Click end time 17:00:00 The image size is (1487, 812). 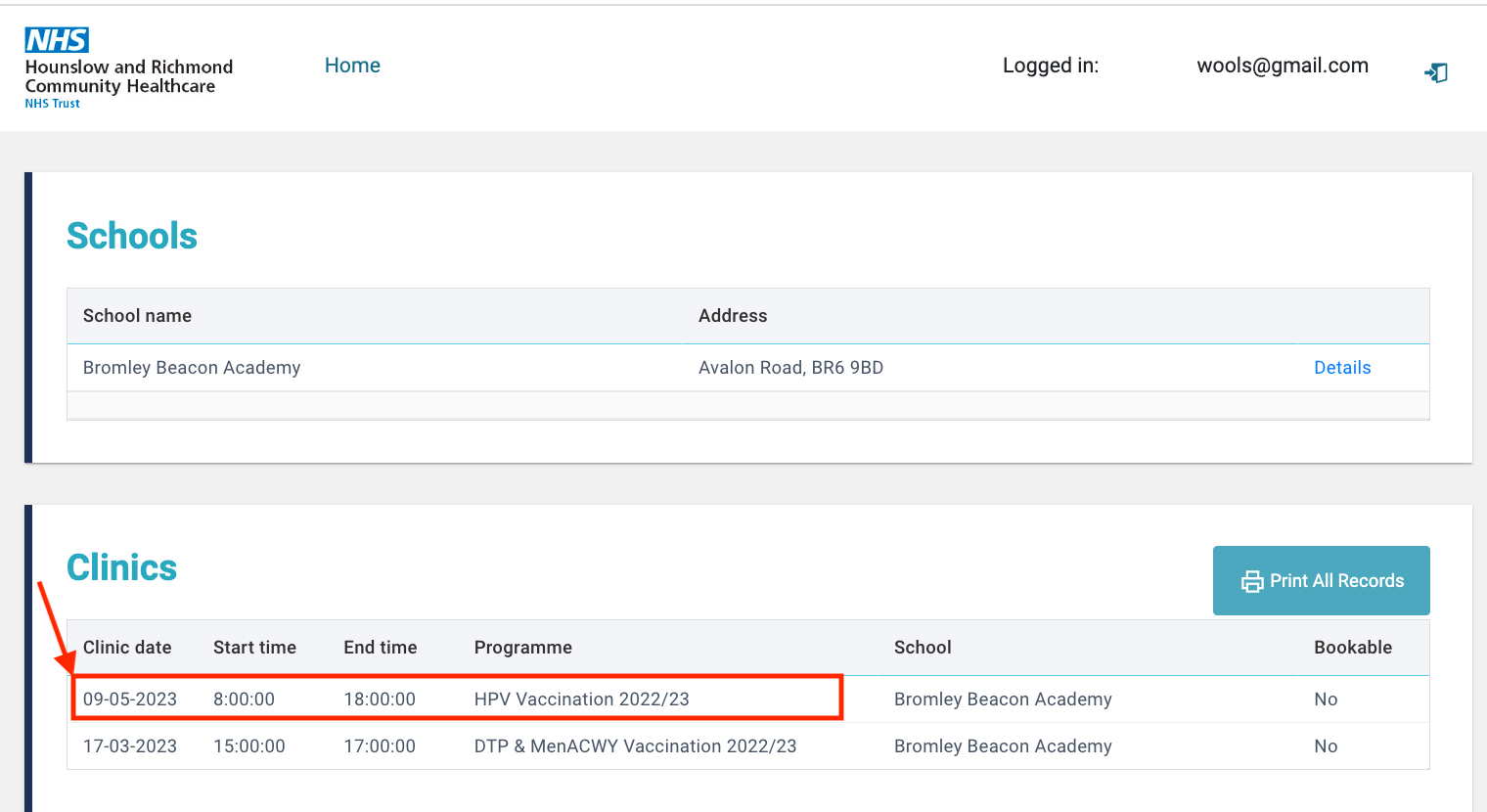point(380,746)
